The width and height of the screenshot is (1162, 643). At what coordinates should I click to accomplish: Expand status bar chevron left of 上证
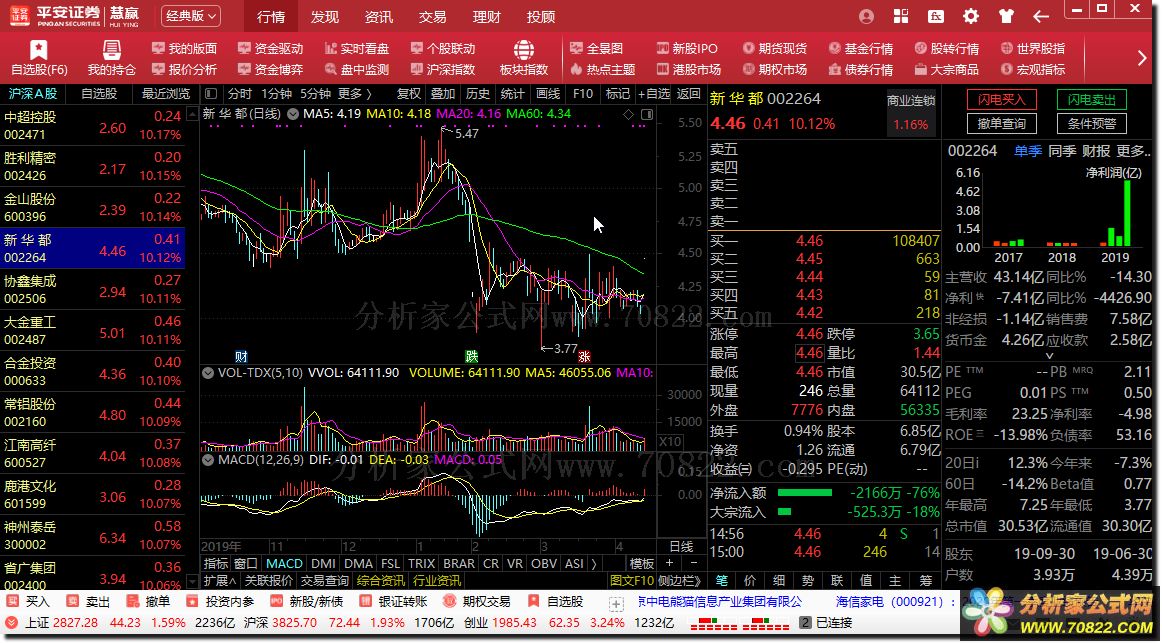tap(10, 623)
